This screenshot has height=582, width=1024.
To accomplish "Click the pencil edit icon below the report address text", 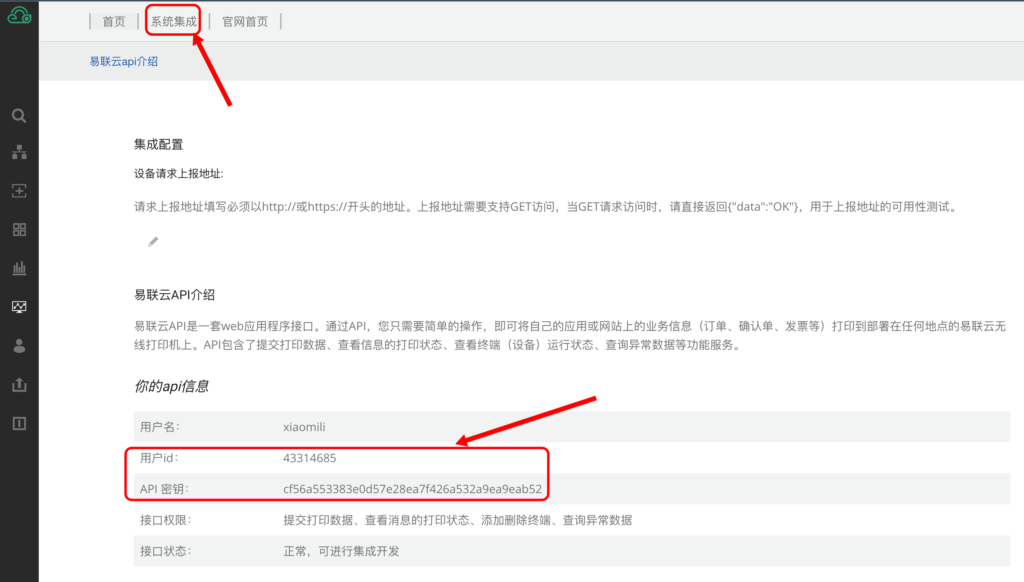I will pos(152,241).
